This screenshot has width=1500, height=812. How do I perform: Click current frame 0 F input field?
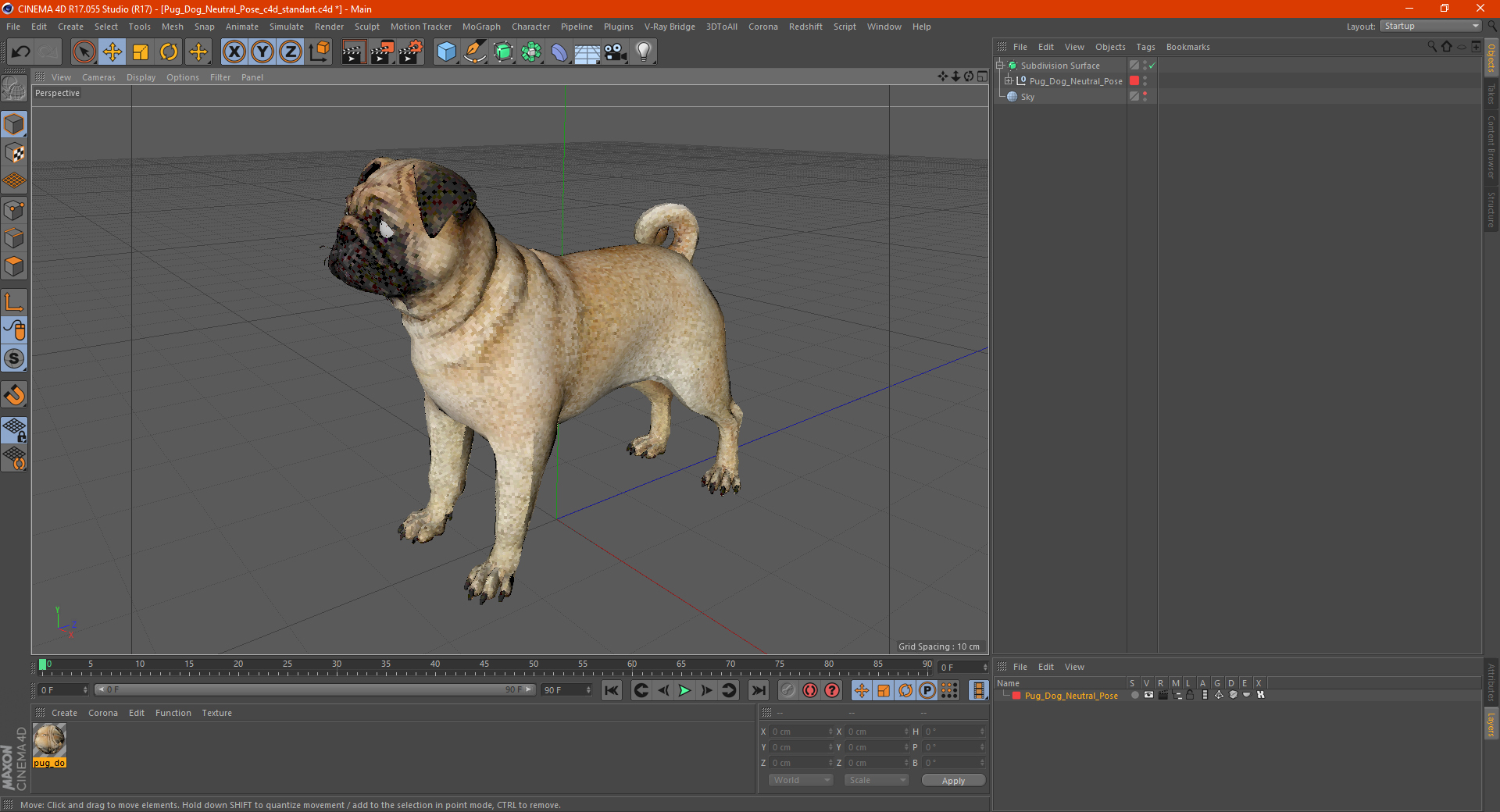click(x=63, y=690)
